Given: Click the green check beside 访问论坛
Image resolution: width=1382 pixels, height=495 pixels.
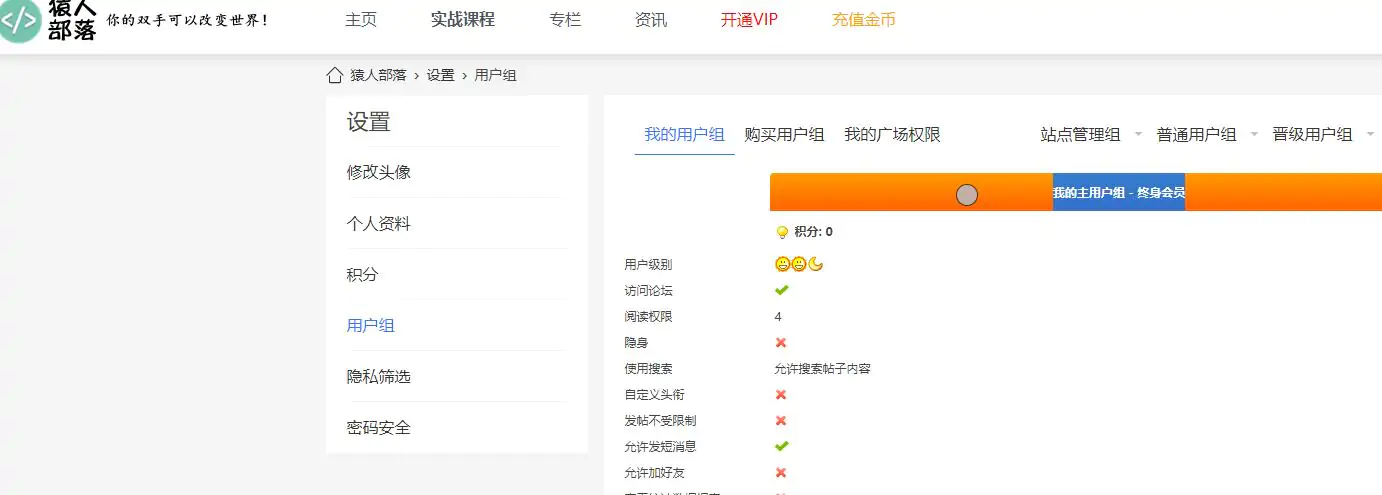Looking at the screenshot, I should (782, 290).
